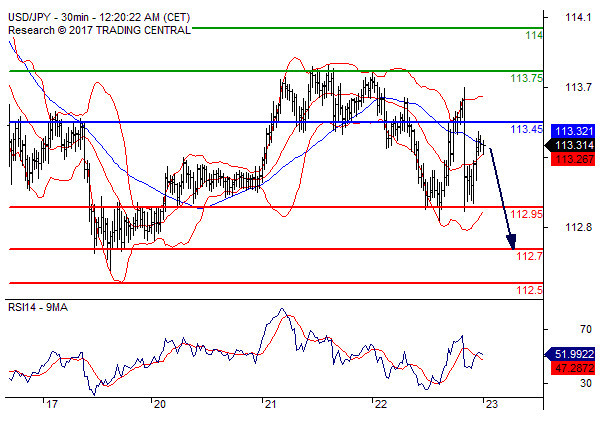Click date label 20 on time axis

click(x=159, y=404)
